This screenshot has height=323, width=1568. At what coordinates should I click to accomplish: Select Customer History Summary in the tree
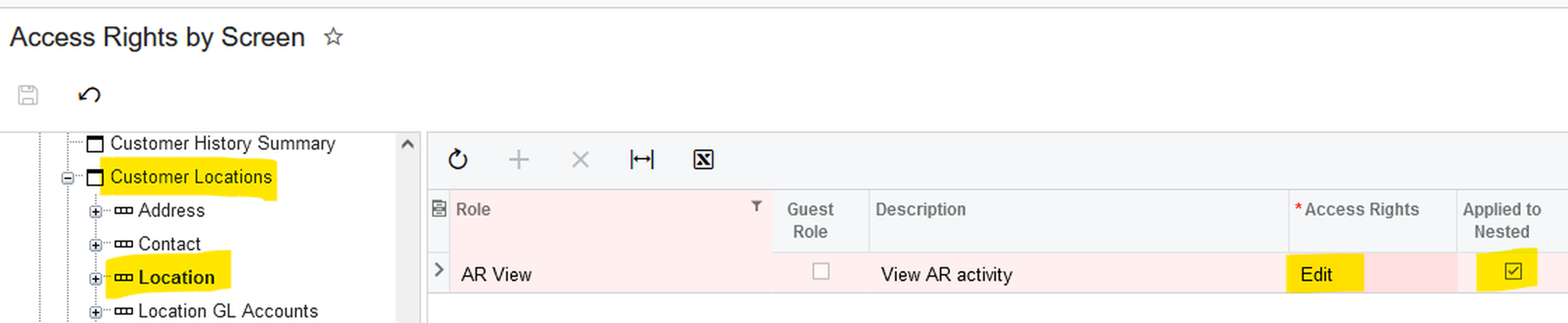[222, 144]
